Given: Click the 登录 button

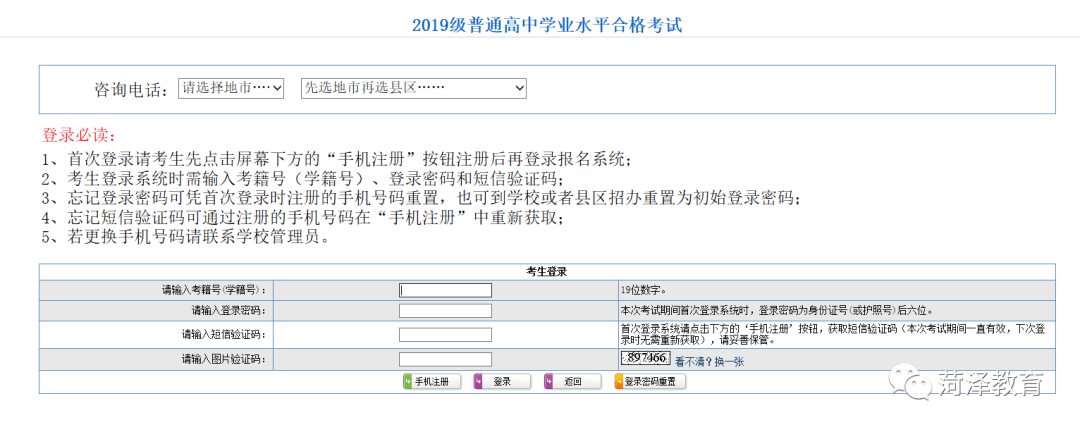Looking at the screenshot, I should [x=501, y=382].
